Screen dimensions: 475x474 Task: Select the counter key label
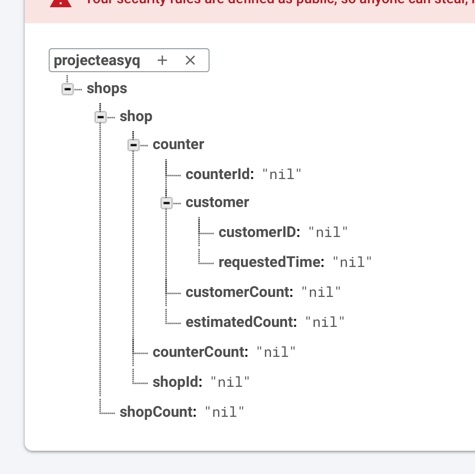pos(178,144)
